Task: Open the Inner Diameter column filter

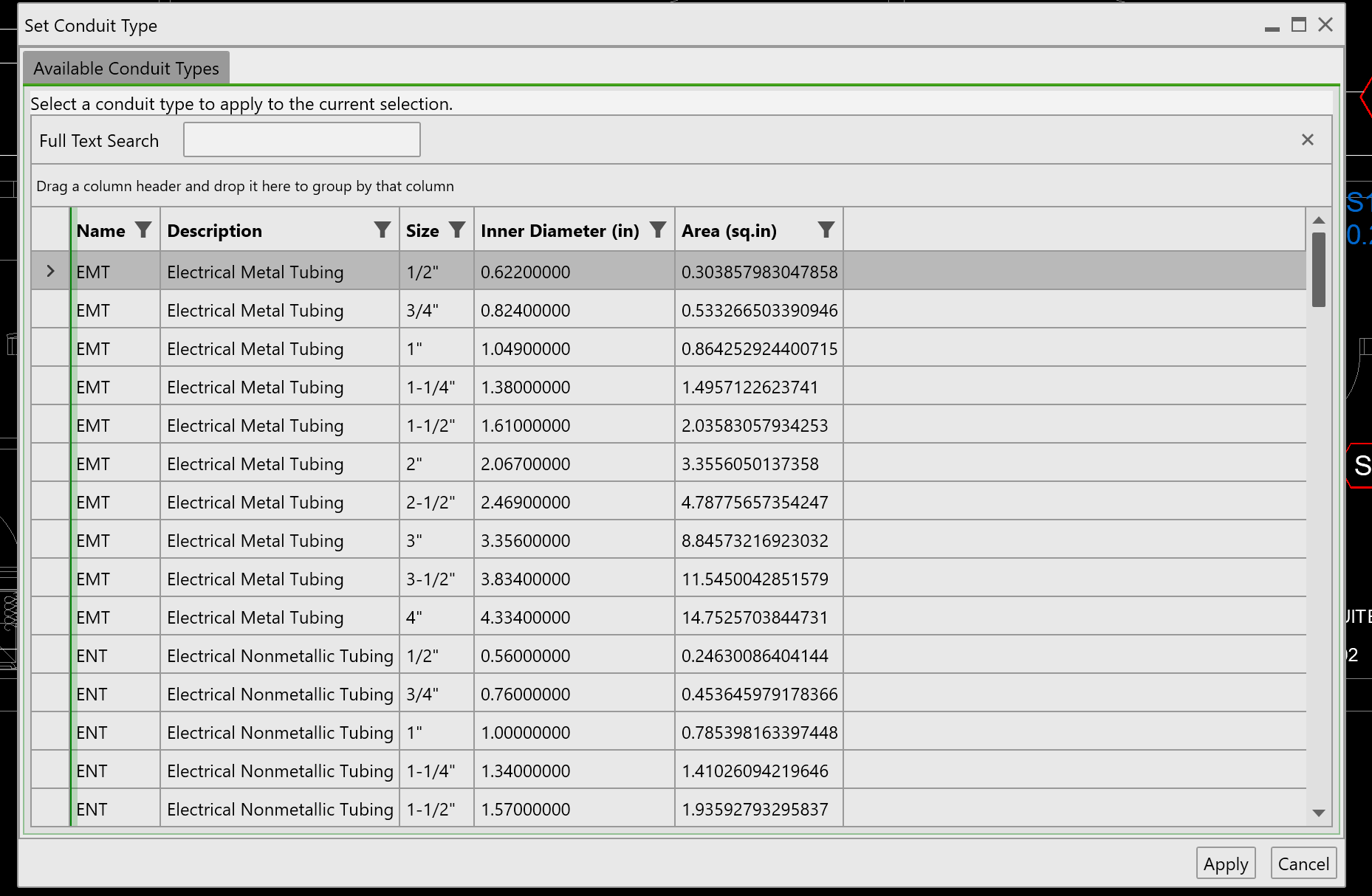Action: [x=657, y=230]
